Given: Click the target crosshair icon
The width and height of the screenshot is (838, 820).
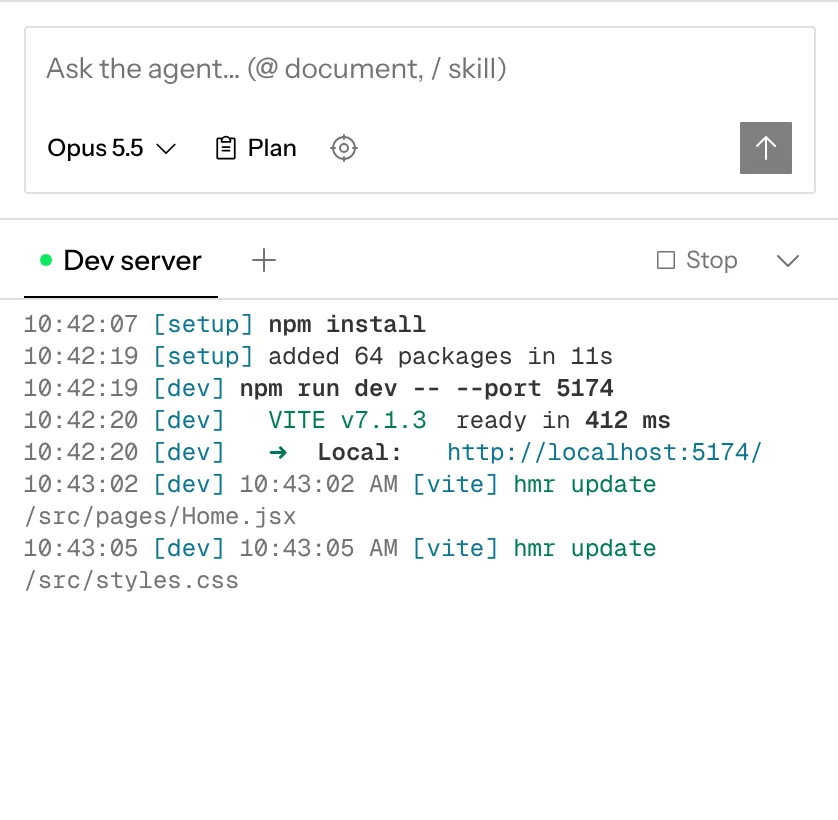Looking at the screenshot, I should pyautogui.click(x=344, y=148).
